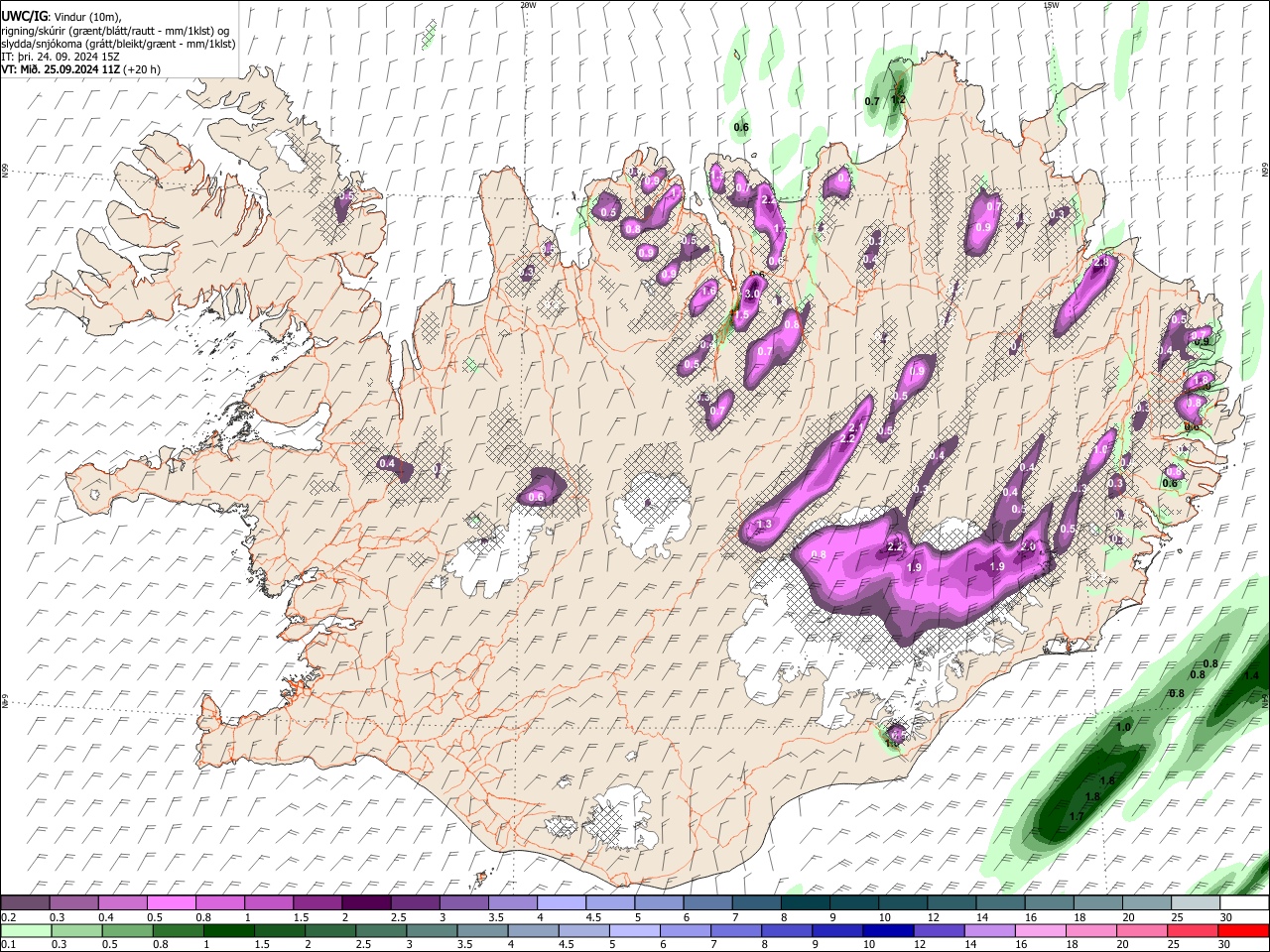
Task: Click the 'UWC/IG' title text
Action: click(x=24, y=16)
